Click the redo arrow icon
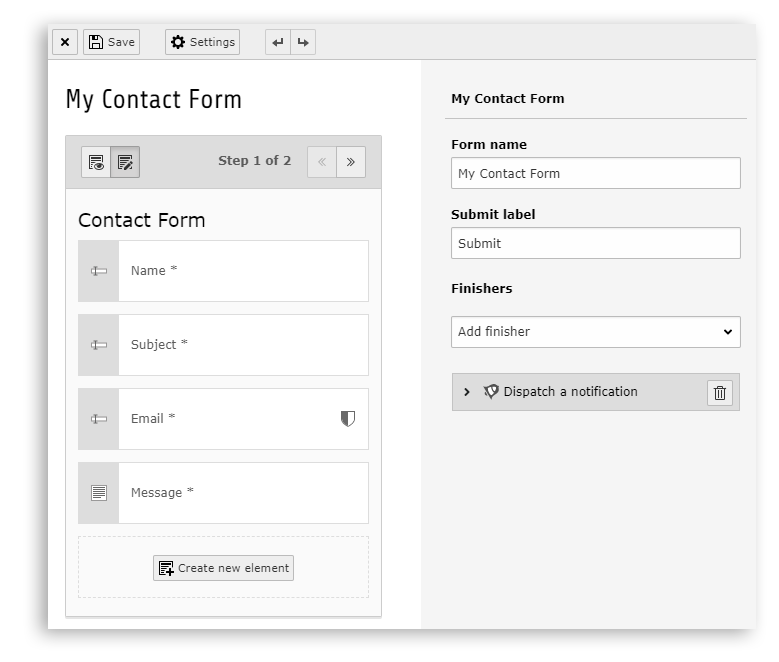This screenshot has height=662, width=779. [x=302, y=42]
